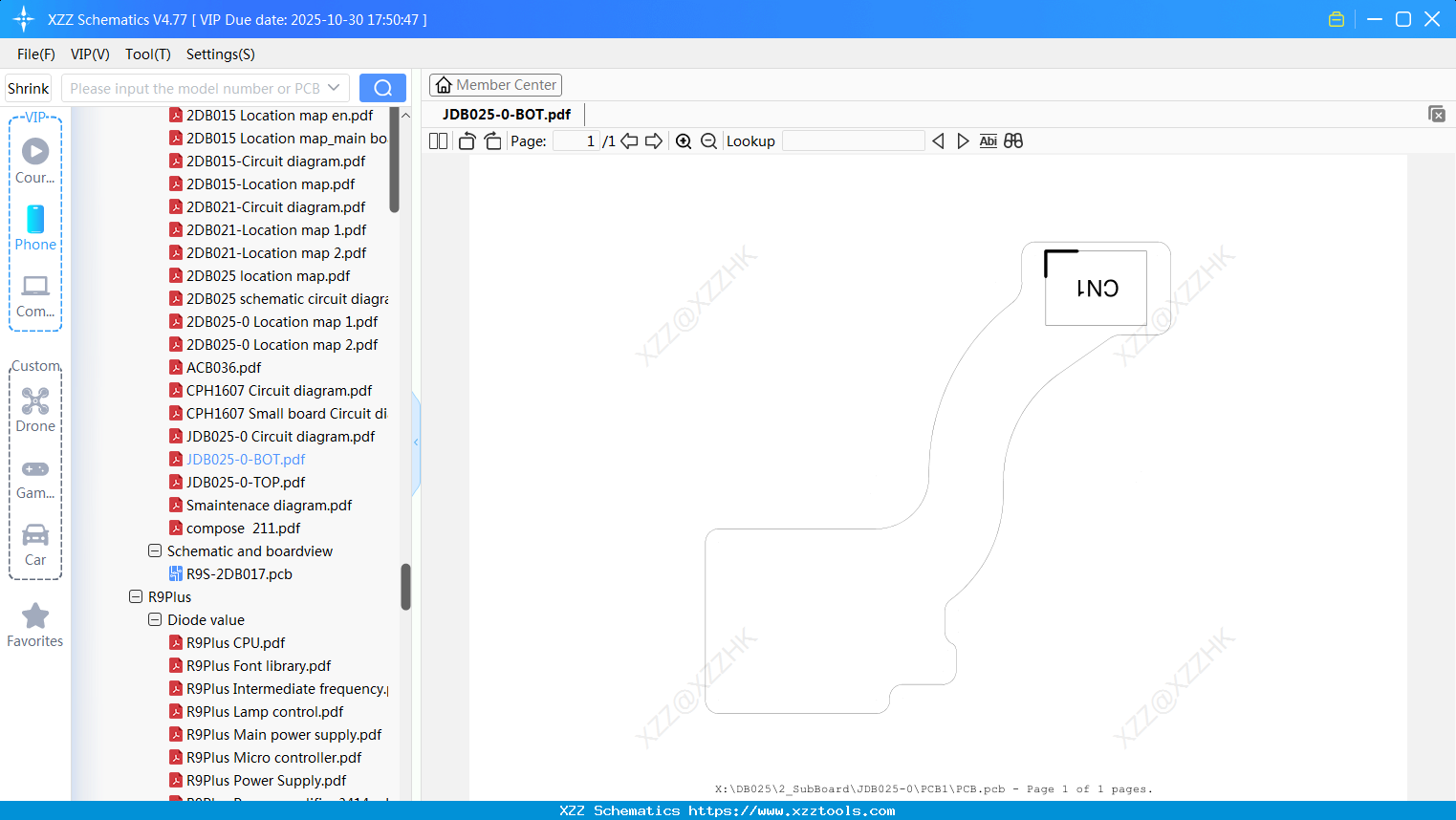The image size is (1456, 820).
Task: Select JDB025-0-BOT.pdf in the tree
Action: (246, 460)
